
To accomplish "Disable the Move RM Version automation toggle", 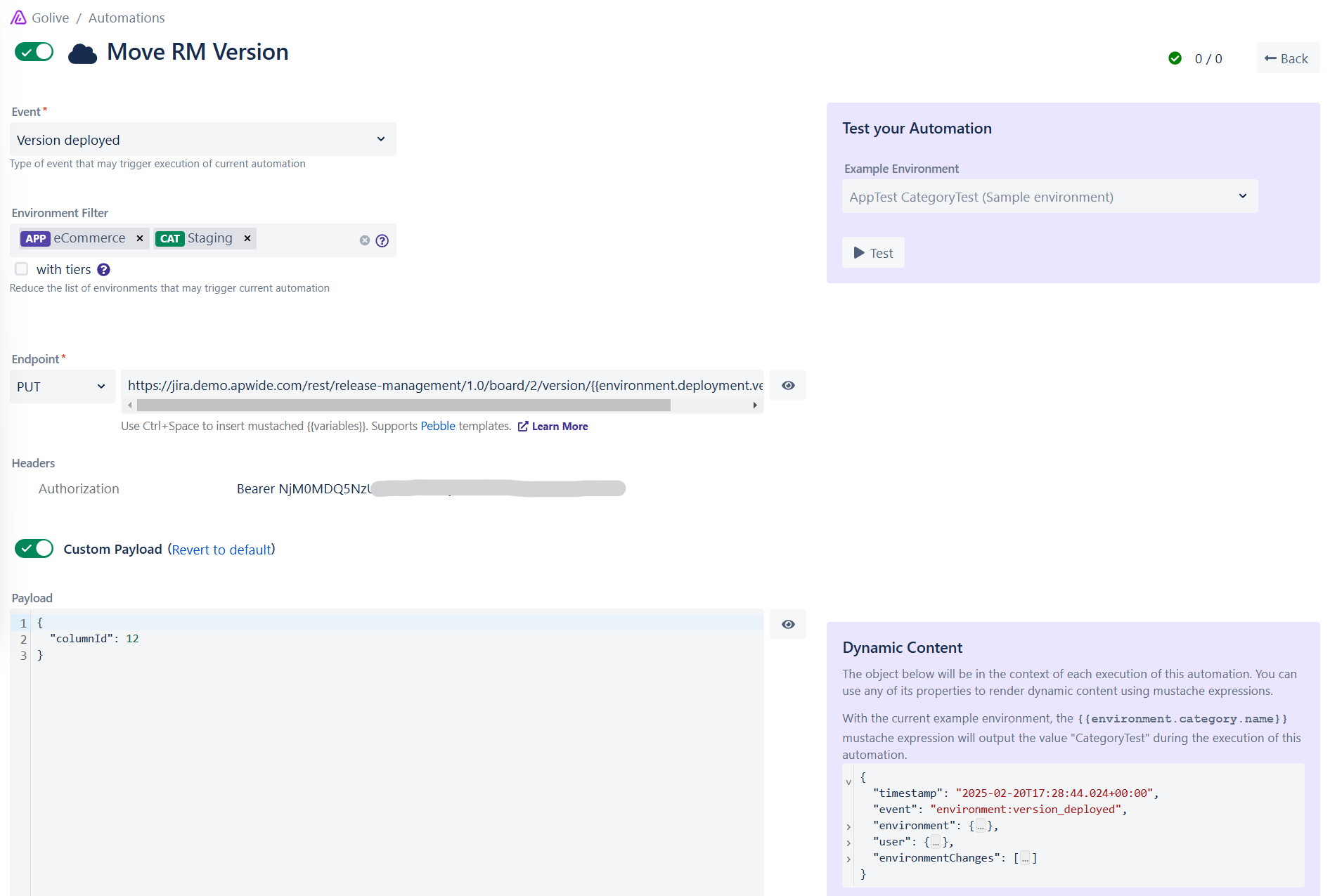I will [x=34, y=52].
